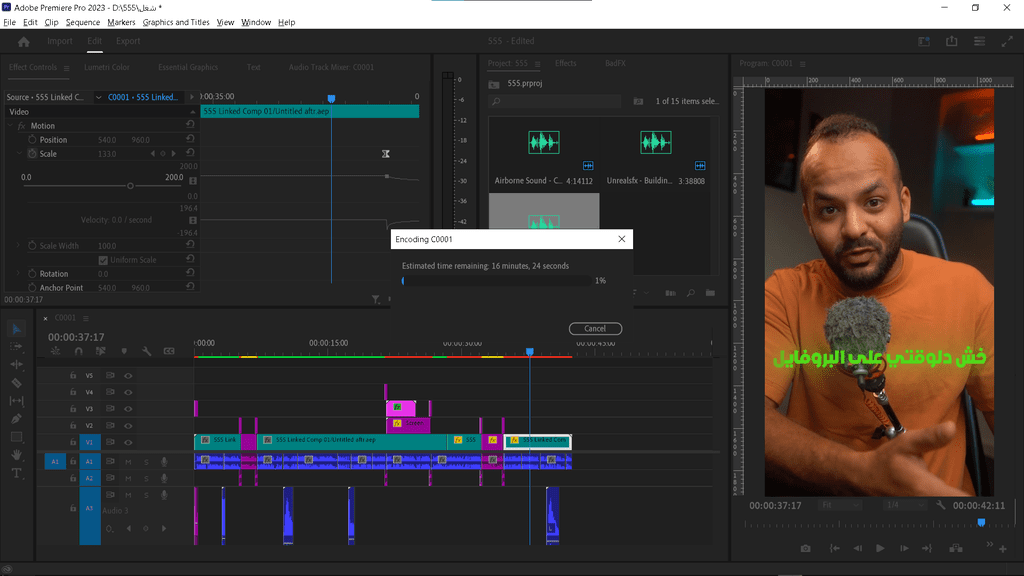This screenshot has width=1024, height=576.
Task: Select the Type tool
Action: [x=17, y=473]
